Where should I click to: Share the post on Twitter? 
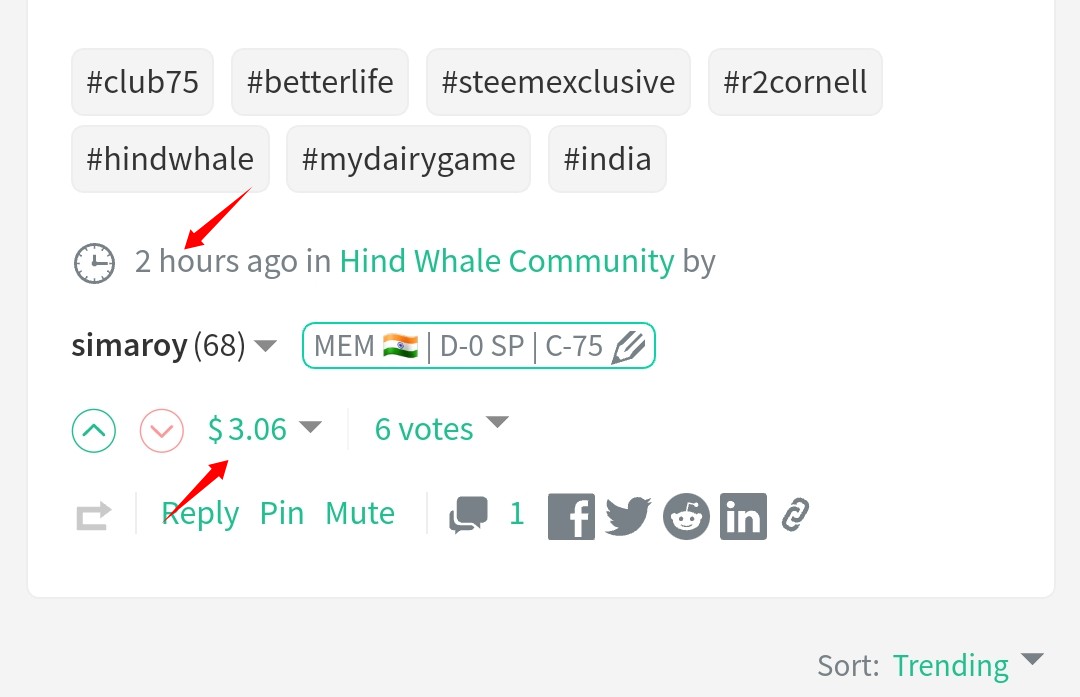[628, 516]
